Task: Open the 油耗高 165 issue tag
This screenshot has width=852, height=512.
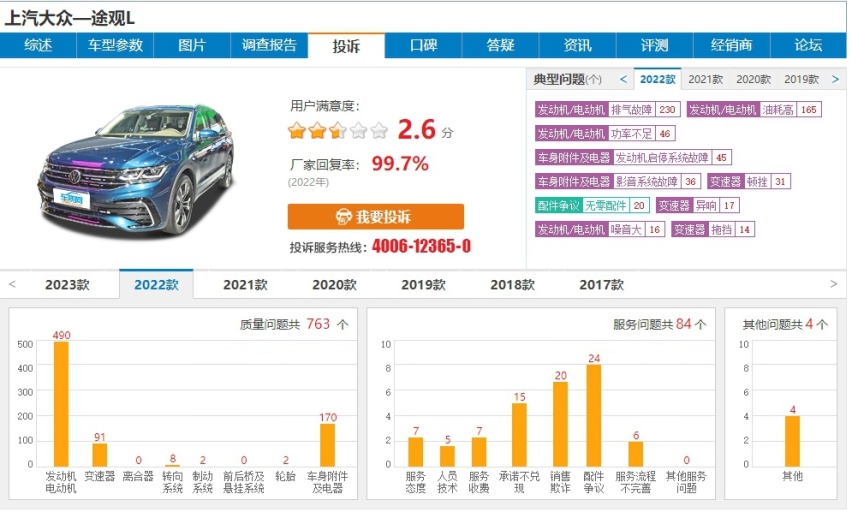Action: coord(754,110)
